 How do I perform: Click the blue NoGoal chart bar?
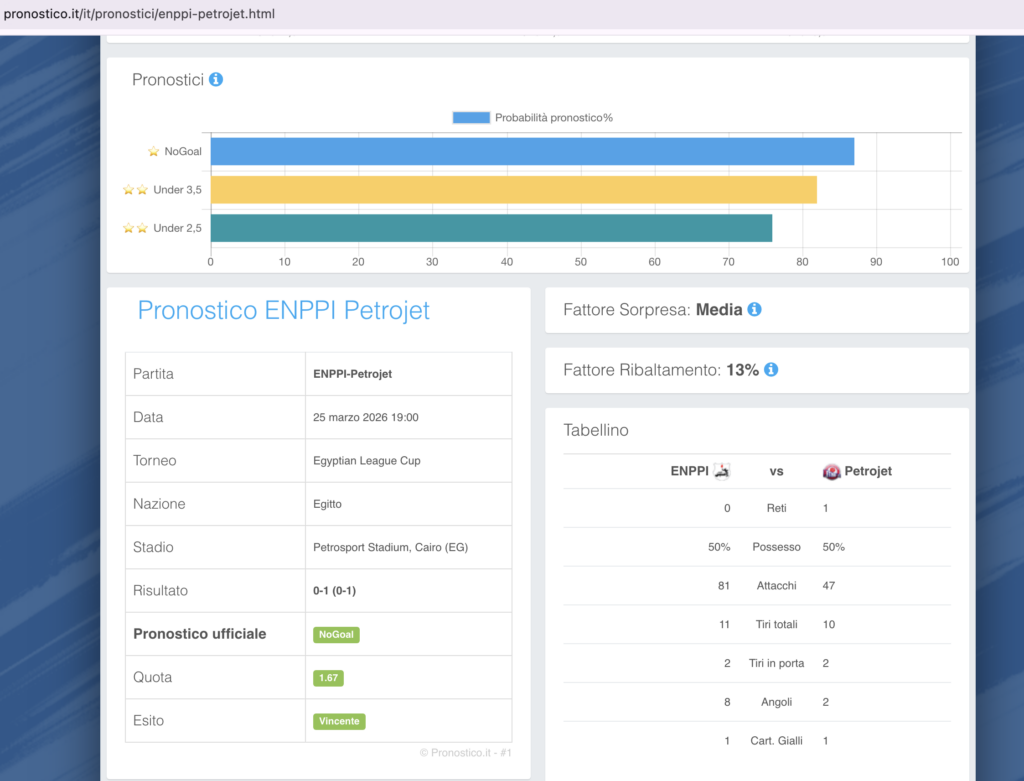click(531, 152)
